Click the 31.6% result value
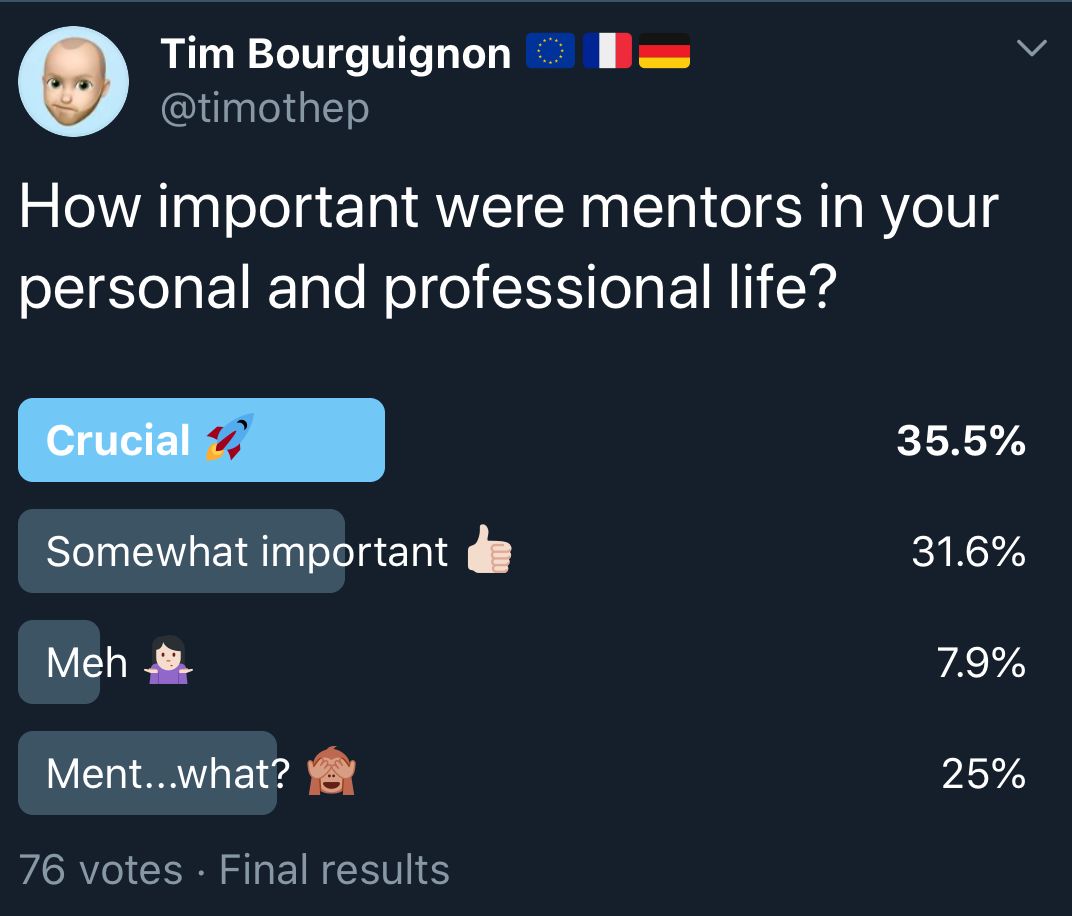This screenshot has height=916, width=1072. pos(968,551)
